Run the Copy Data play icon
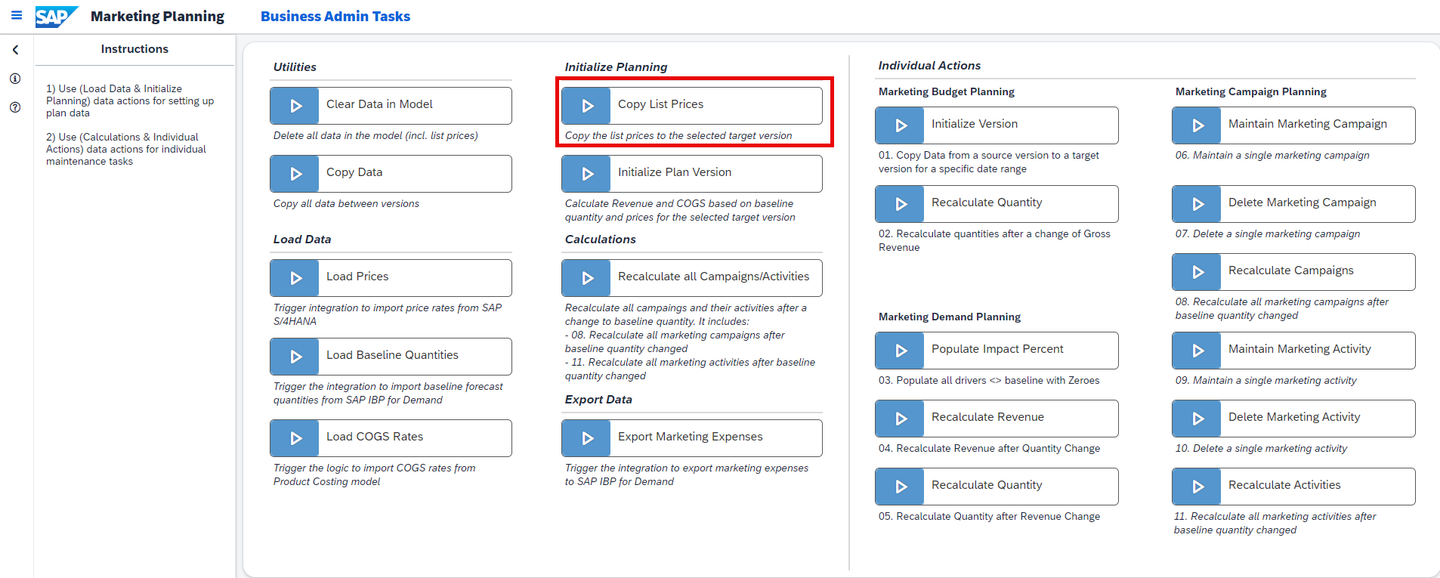 click(x=295, y=173)
